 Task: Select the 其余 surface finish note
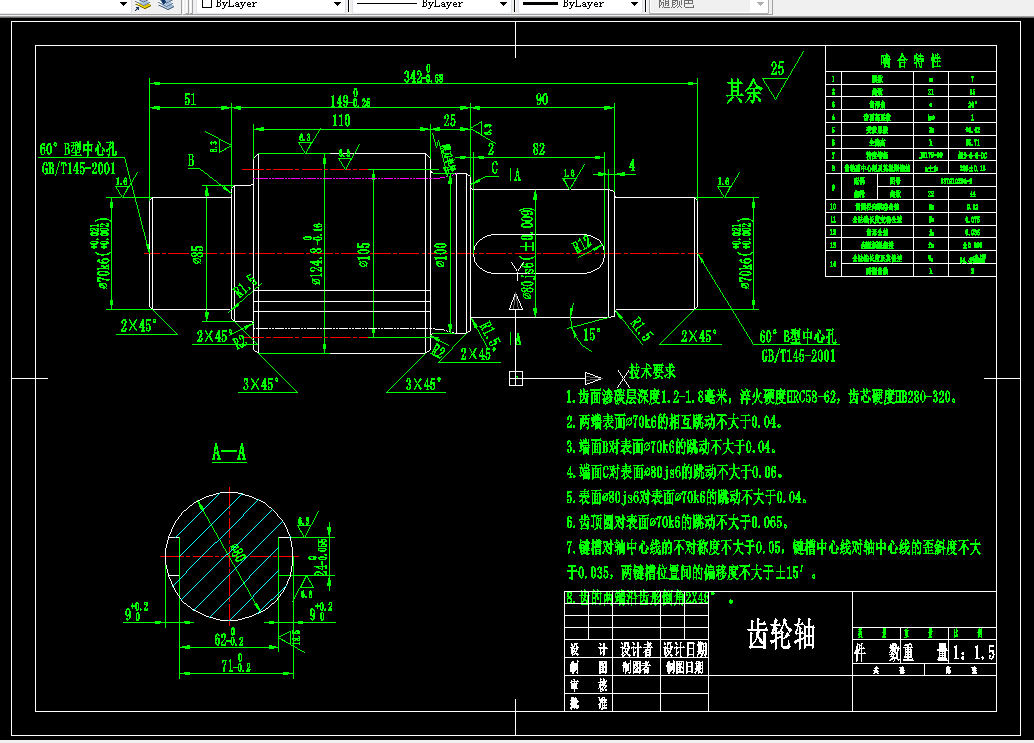745,91
